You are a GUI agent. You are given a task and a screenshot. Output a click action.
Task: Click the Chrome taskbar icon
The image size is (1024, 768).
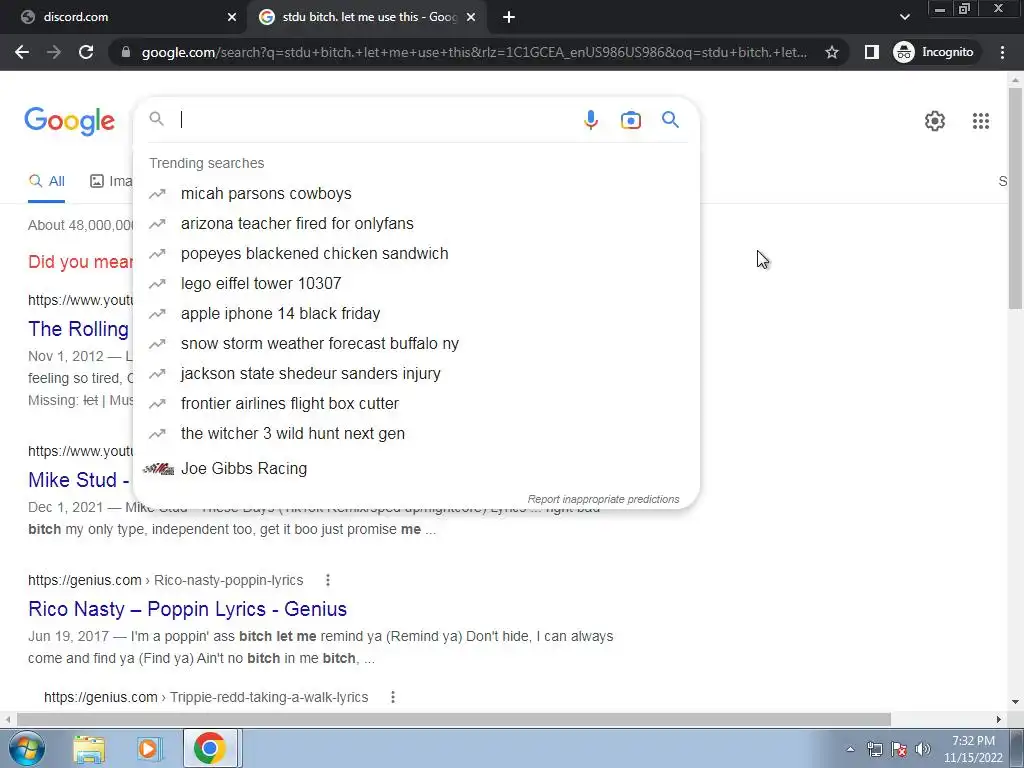pyautogui.click(x=209, y=748)
